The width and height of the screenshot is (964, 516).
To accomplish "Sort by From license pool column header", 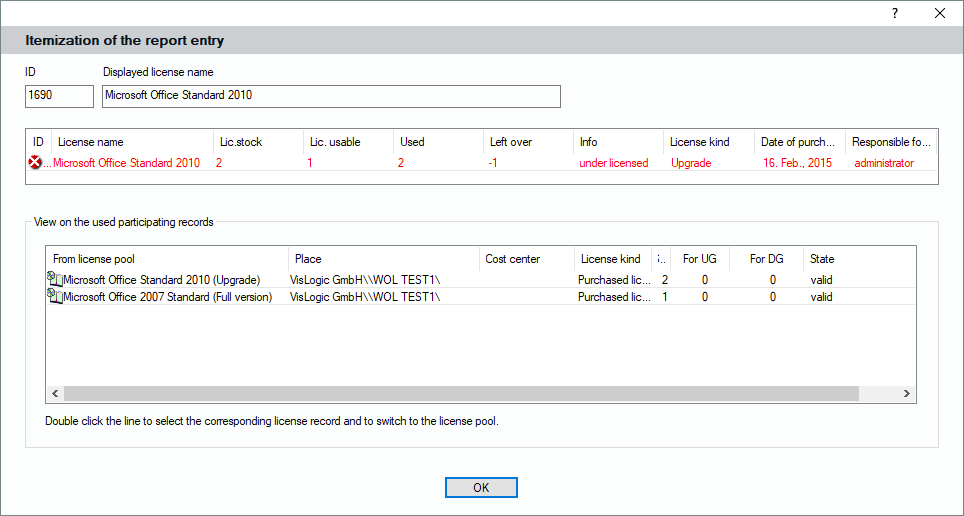I will tap(168, 259).
